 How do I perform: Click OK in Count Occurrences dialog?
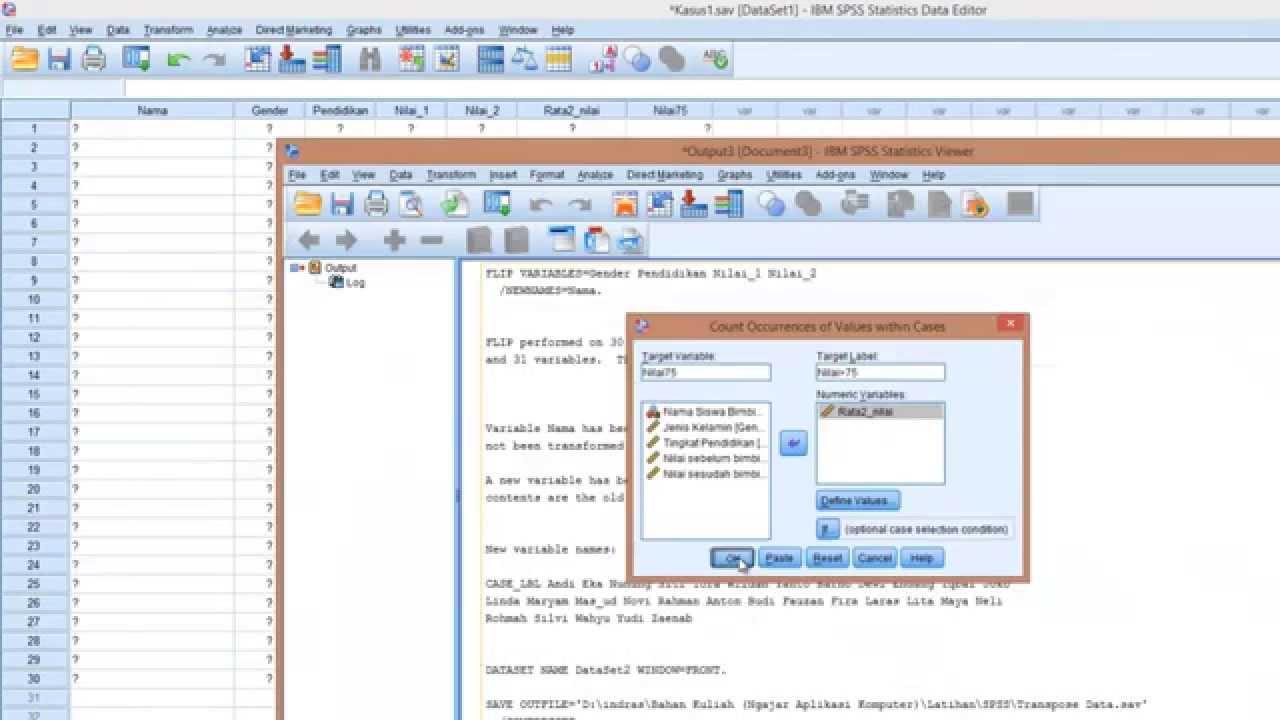point(732,558)
